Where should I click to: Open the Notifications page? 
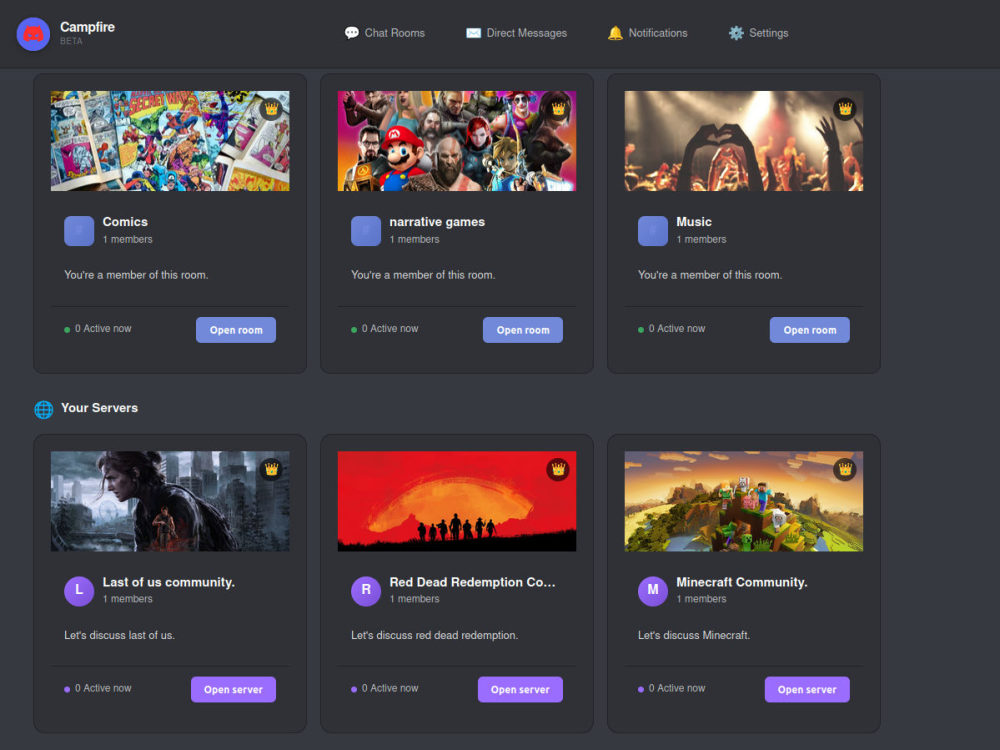tap(648, 33)
